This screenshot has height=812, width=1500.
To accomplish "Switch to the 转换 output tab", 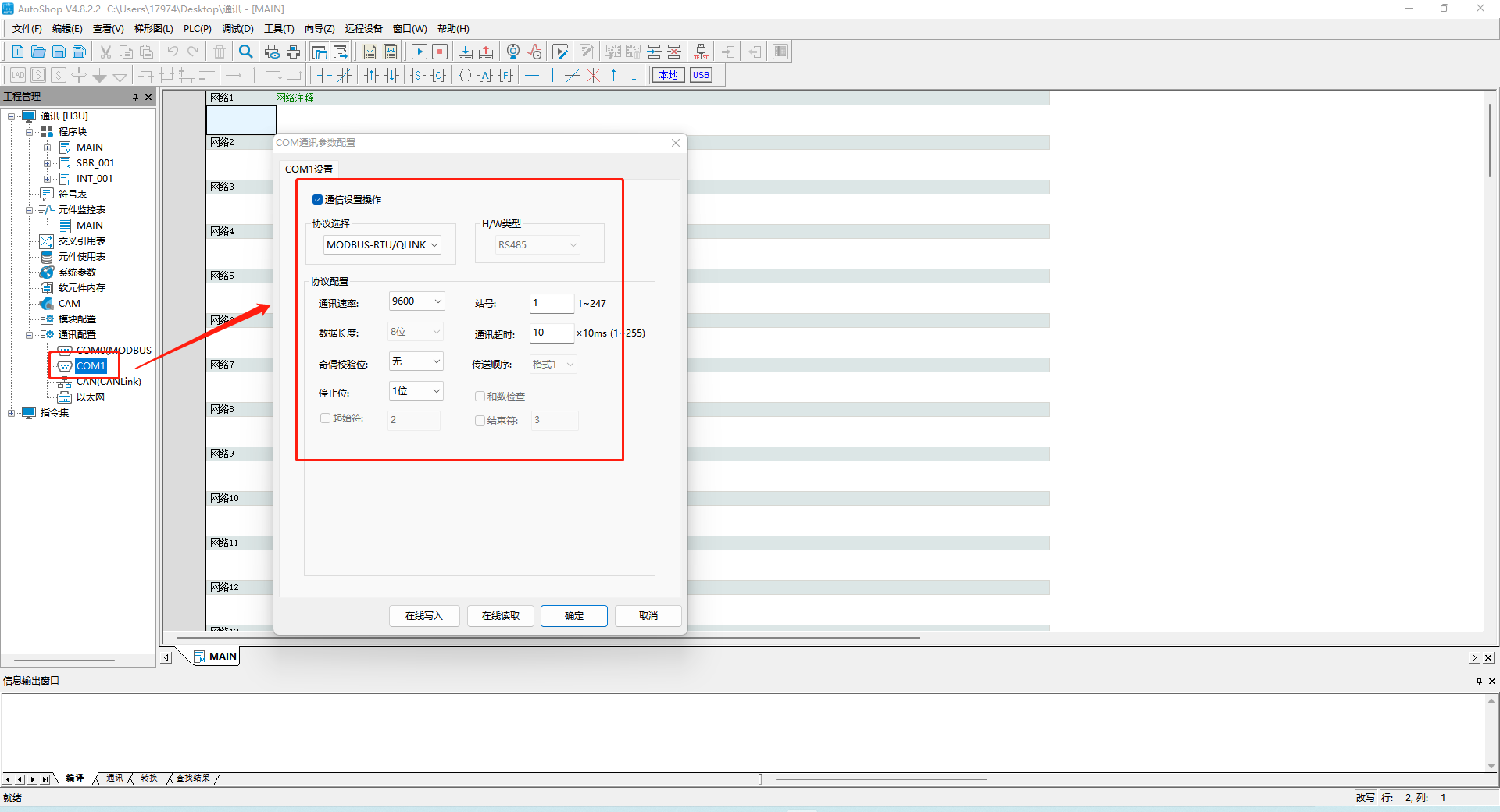I will tap(148, 778).
